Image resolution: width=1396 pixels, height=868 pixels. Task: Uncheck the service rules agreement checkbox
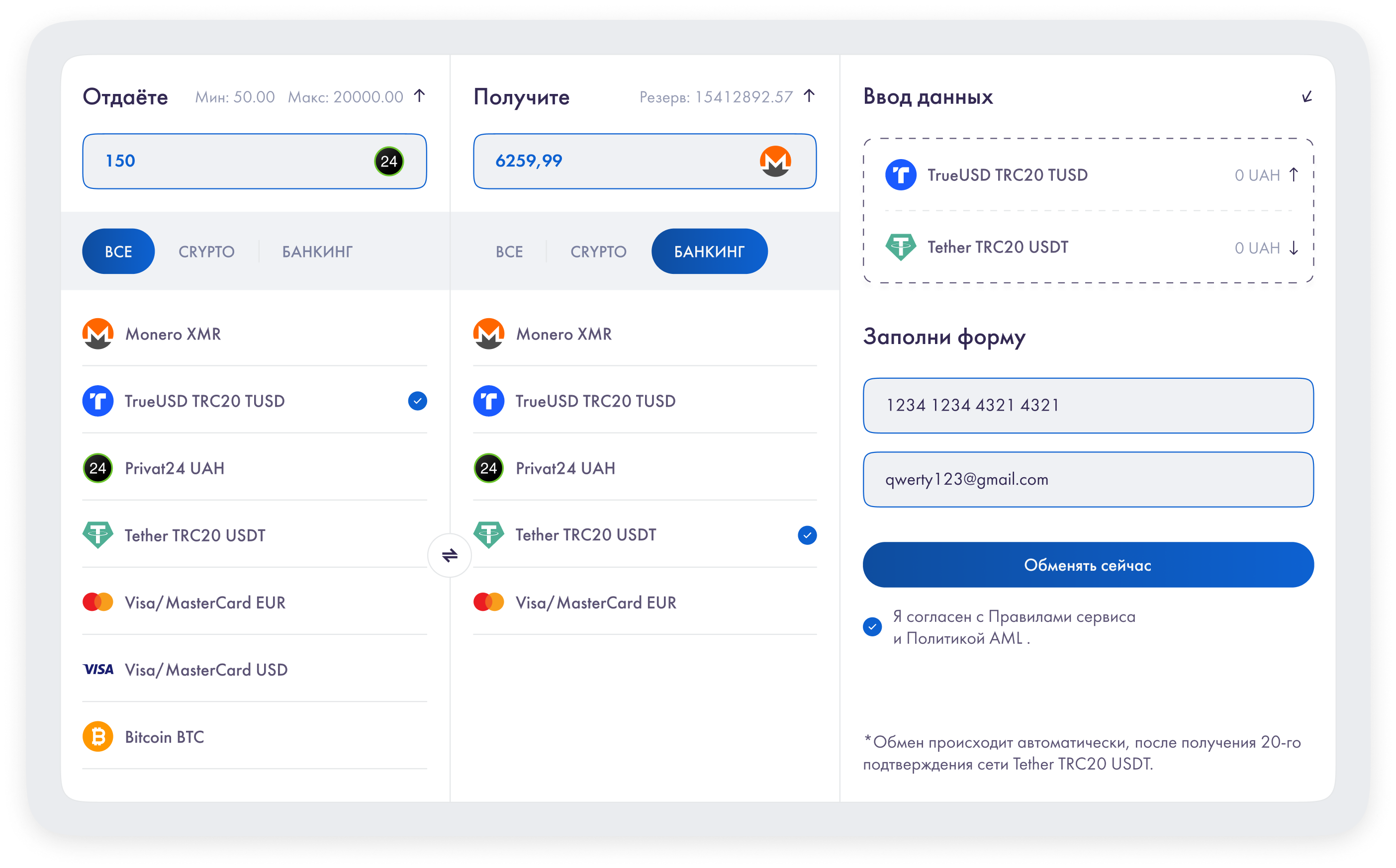click(x=872, y=626)
